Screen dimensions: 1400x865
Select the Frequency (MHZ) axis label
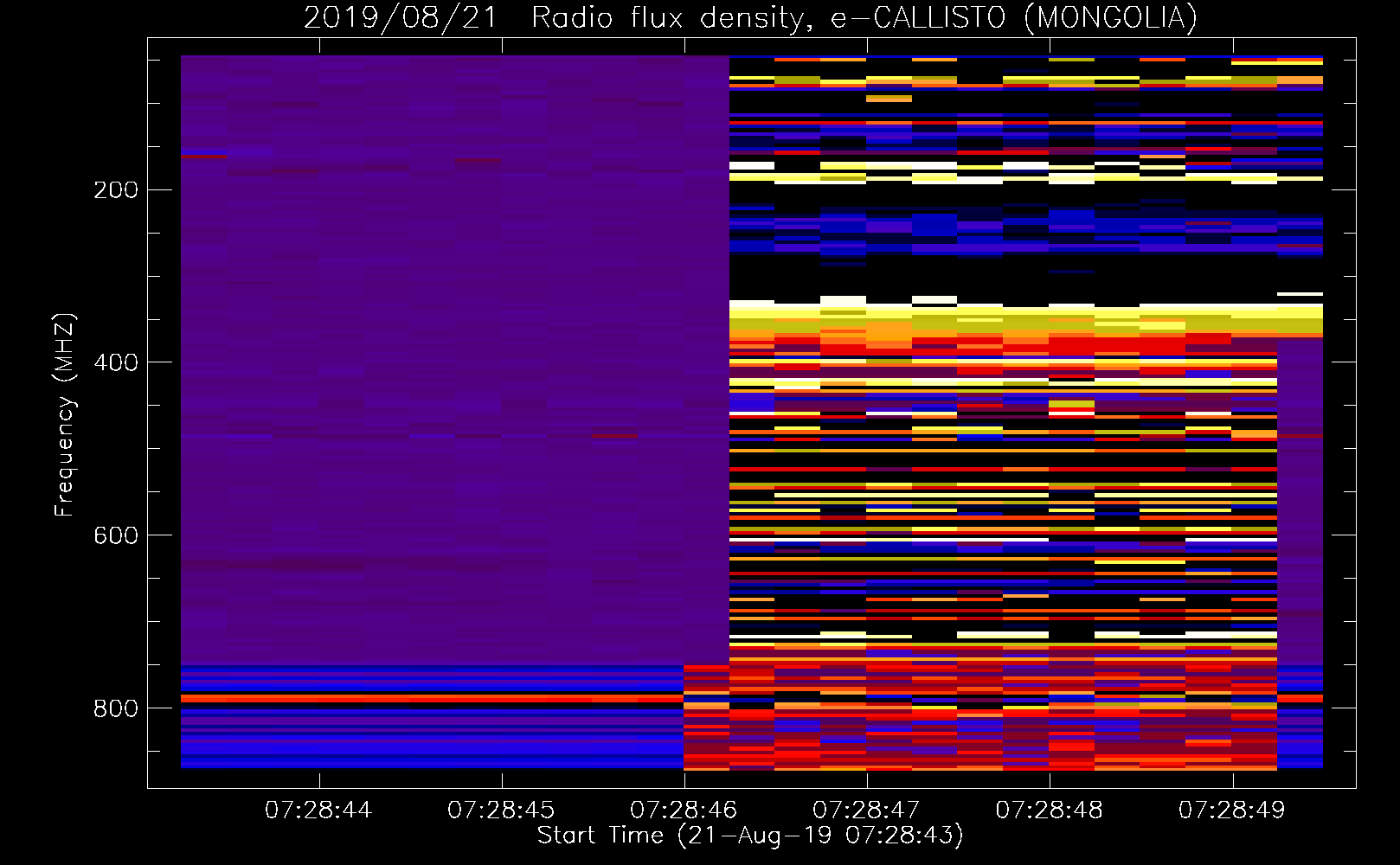(x=65, y=415)
